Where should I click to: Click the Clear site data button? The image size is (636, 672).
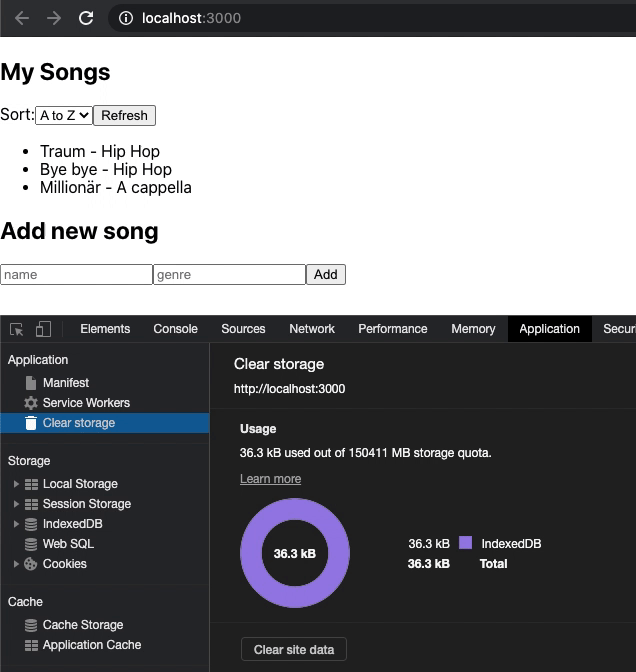tap(294, 650)
